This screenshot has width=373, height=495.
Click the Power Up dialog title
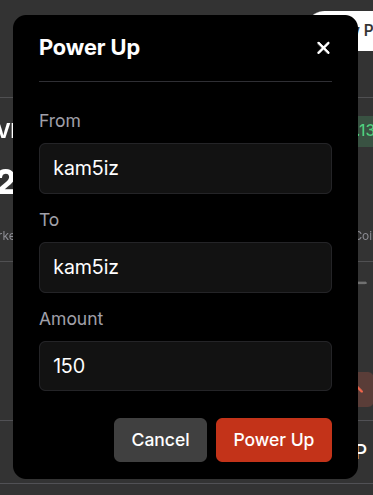(89, 48)
